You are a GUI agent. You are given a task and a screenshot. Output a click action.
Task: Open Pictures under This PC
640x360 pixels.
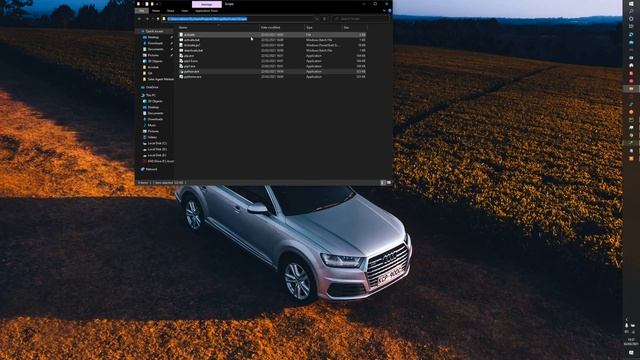pyautogui.click(x=153, y=131)
